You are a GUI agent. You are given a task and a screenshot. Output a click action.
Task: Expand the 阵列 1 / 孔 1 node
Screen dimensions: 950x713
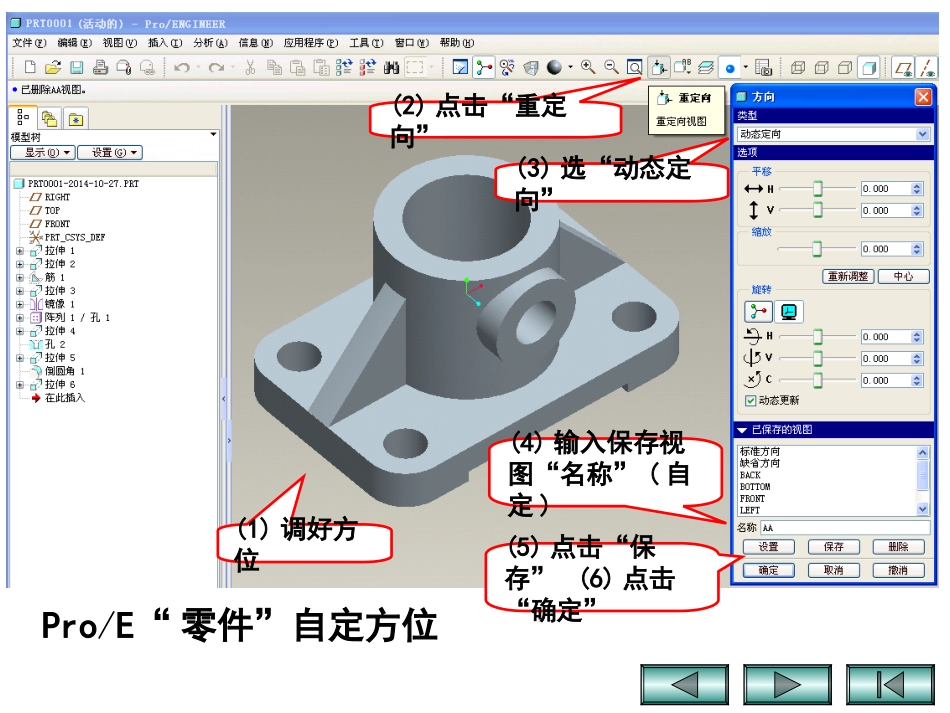tap(20, 317)
